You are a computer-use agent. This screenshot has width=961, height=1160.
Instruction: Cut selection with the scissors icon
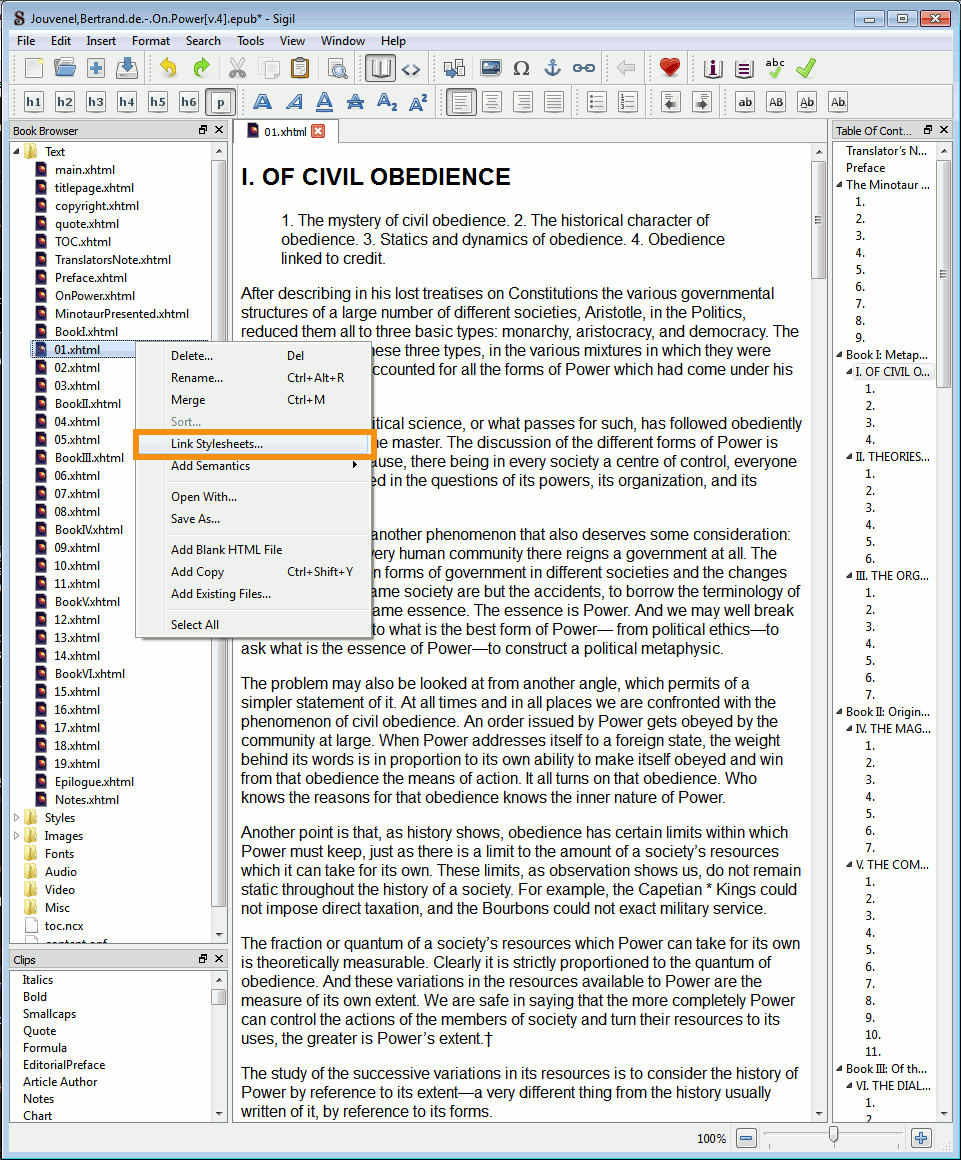tap(237, 68)
